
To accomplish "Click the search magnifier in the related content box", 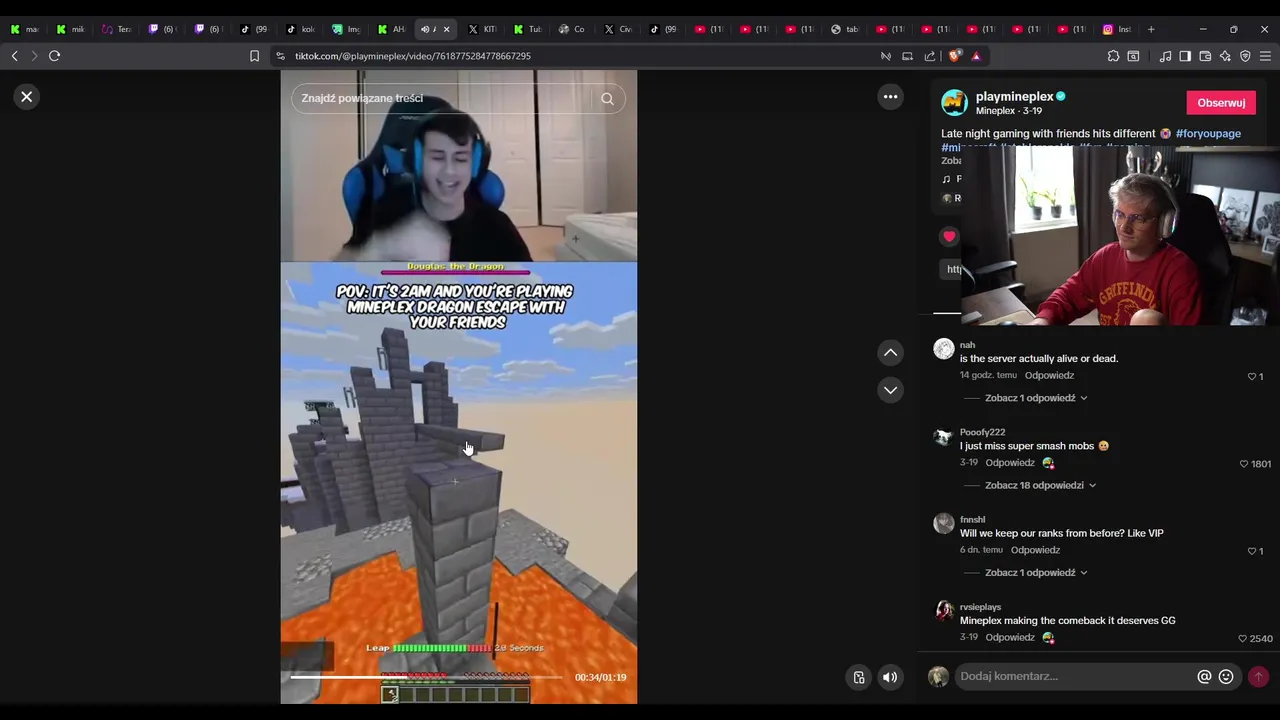I will pyautogui.click(x=607, y=99).
